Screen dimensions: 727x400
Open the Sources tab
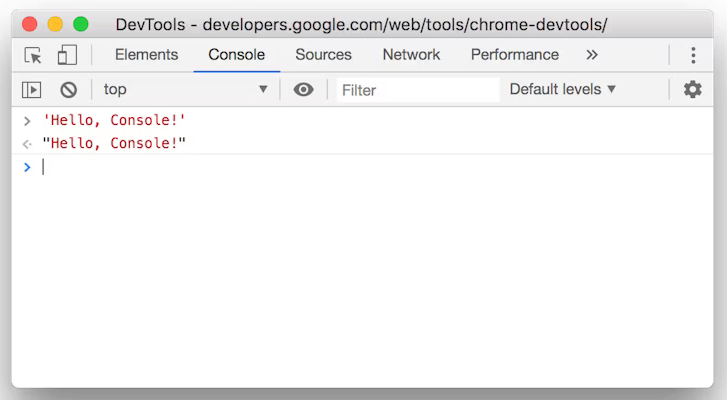pos(323,55)
